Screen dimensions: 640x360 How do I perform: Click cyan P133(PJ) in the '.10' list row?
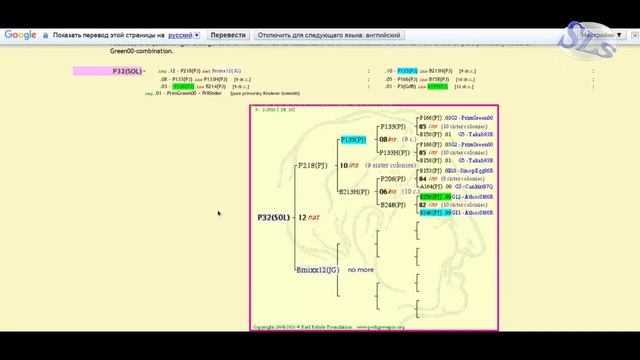click(407, 71)
